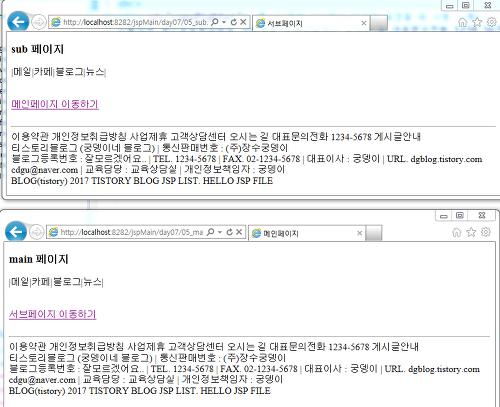This screenshot has width=500, height=407.
Task: Open Favorites star in sub page window
Action: coord(477,22)
